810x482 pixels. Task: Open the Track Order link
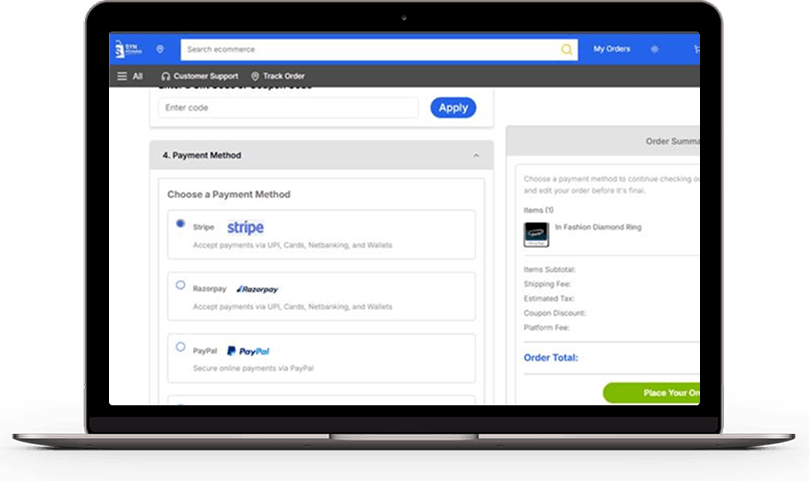coord(284,76)
